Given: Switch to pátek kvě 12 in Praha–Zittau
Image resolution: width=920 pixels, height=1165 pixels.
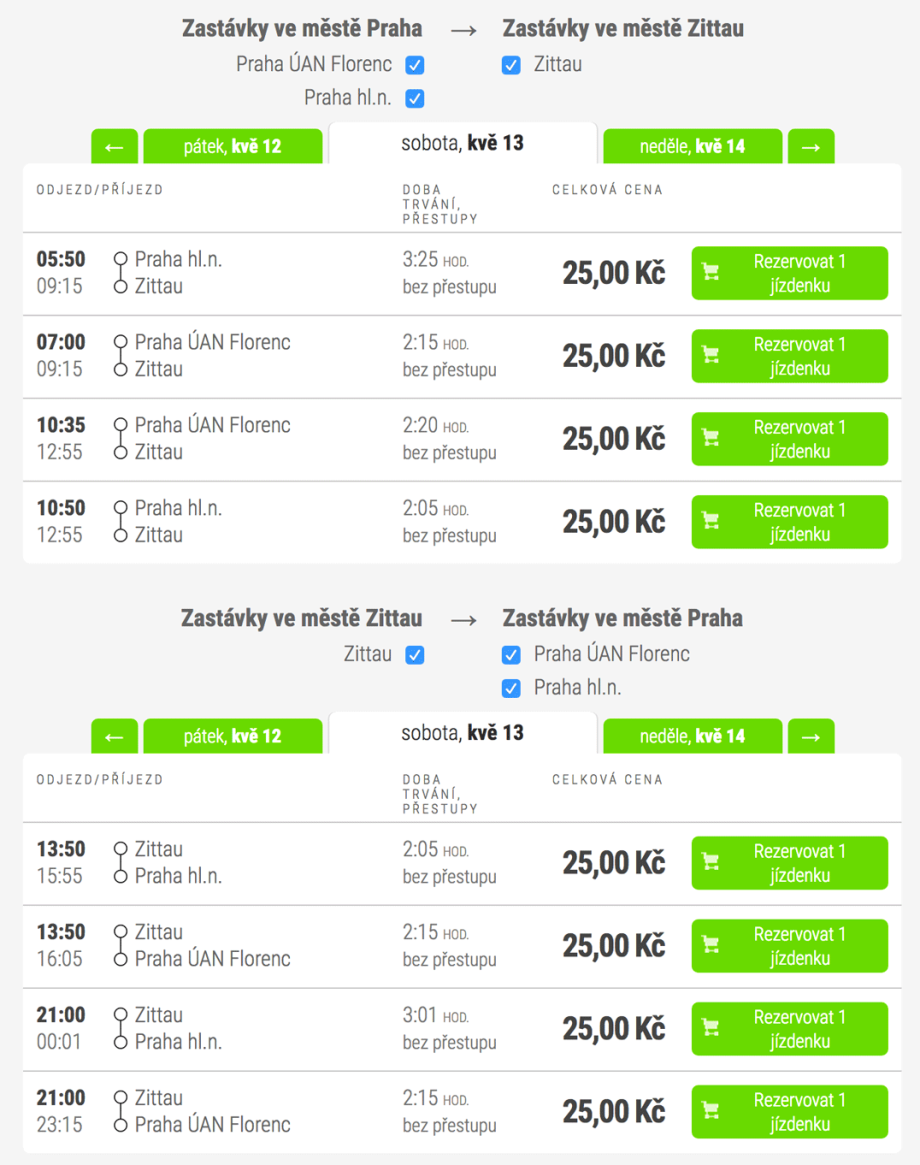Looking at the screenshot, I should tap(233, 147).
